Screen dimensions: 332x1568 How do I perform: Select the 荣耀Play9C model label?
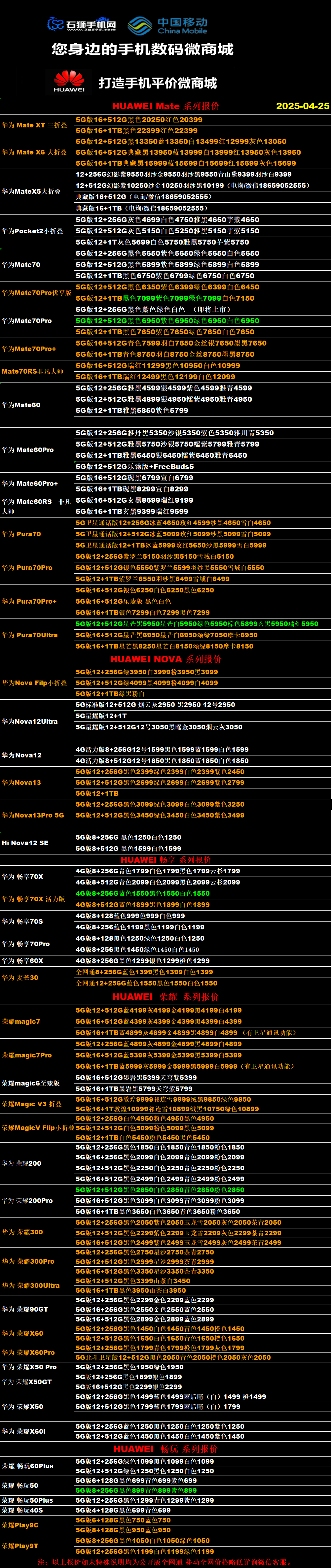coord(20,1525)
